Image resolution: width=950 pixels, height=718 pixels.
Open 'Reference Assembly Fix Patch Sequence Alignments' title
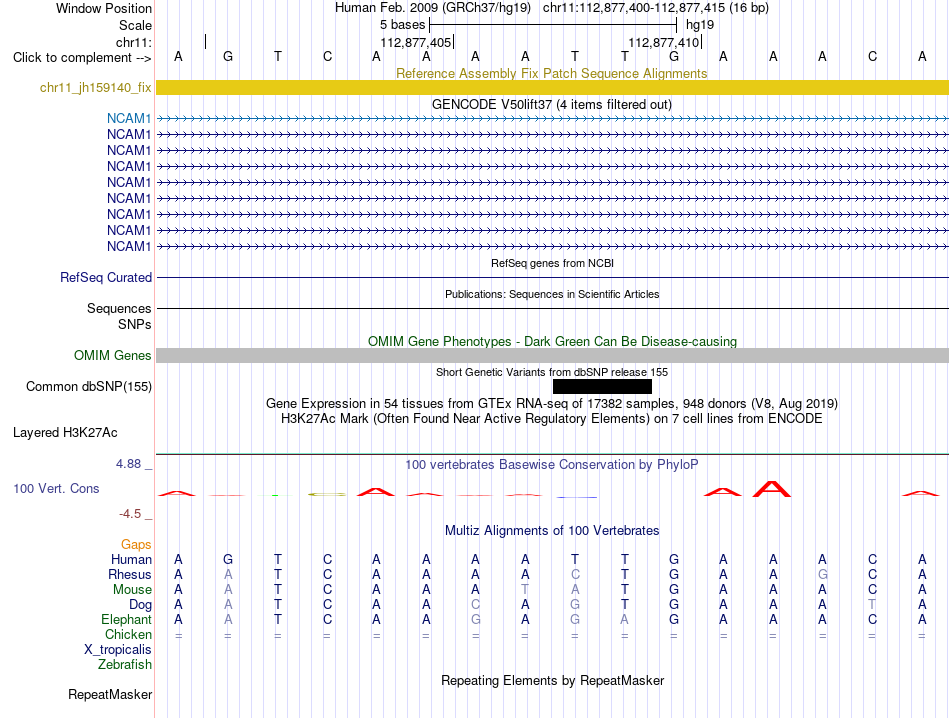pos(551,73)
